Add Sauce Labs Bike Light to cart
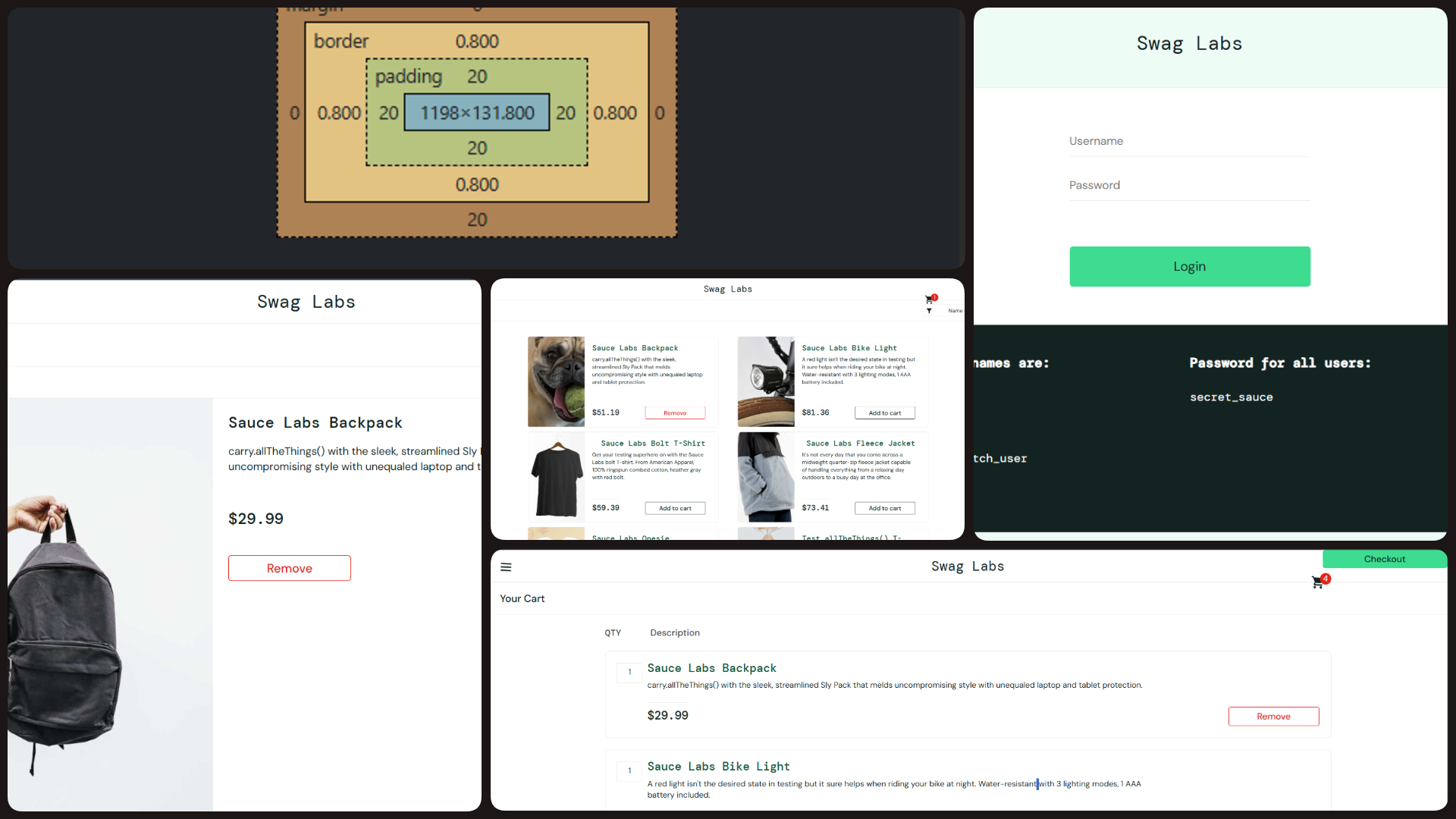The width and height of the screenshot is (1456, 819). tap(884, 413)
